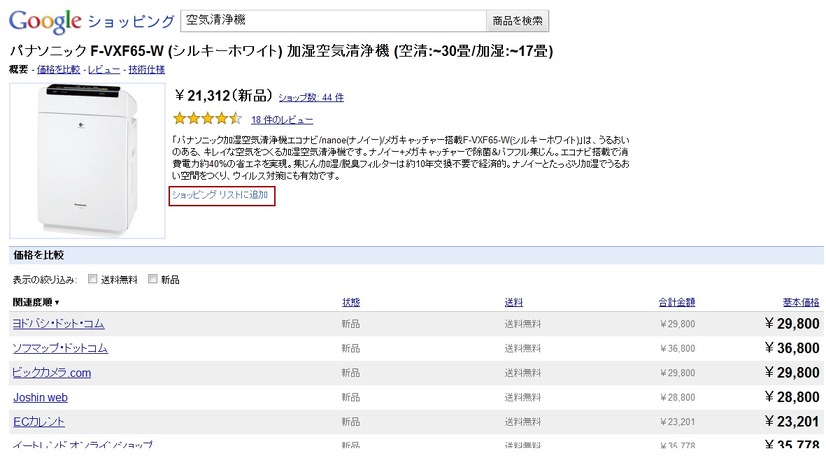Select the 概要 tab label
Screen dimensions: 826x458
[18, 69]
